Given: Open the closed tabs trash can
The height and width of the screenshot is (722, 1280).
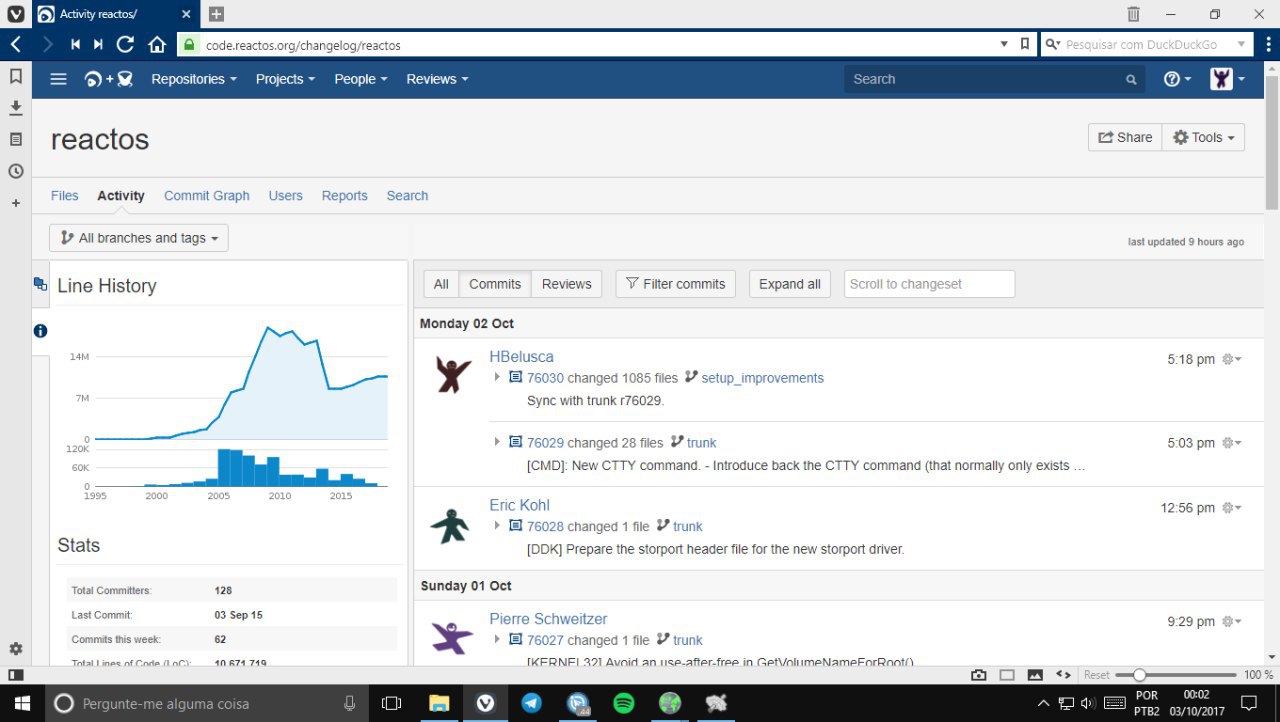Looking at the screenshot, I should point(1133,14).
